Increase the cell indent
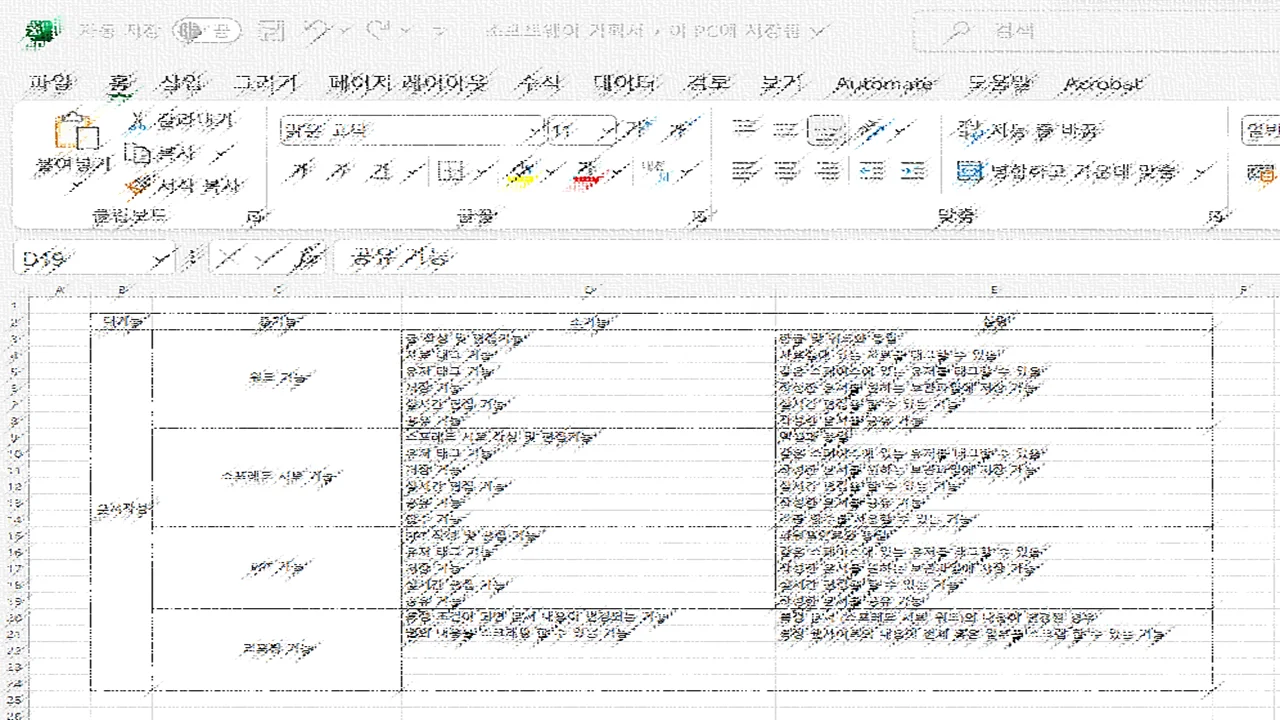 [x=912, y=171]
